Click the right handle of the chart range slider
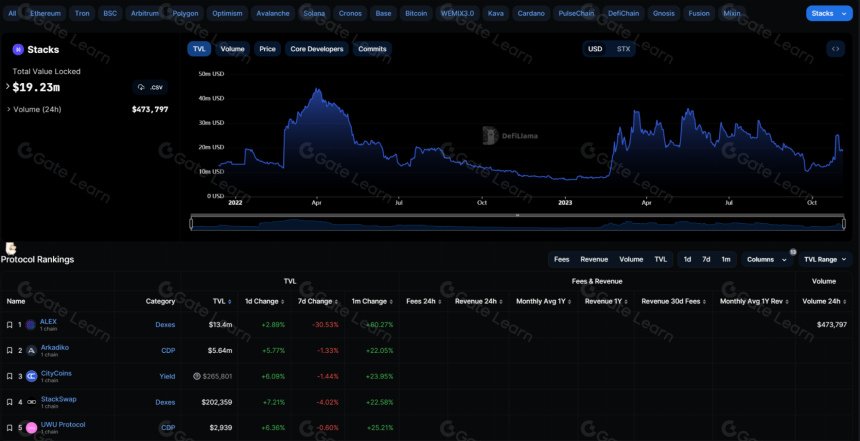 (x=844, y=224)
